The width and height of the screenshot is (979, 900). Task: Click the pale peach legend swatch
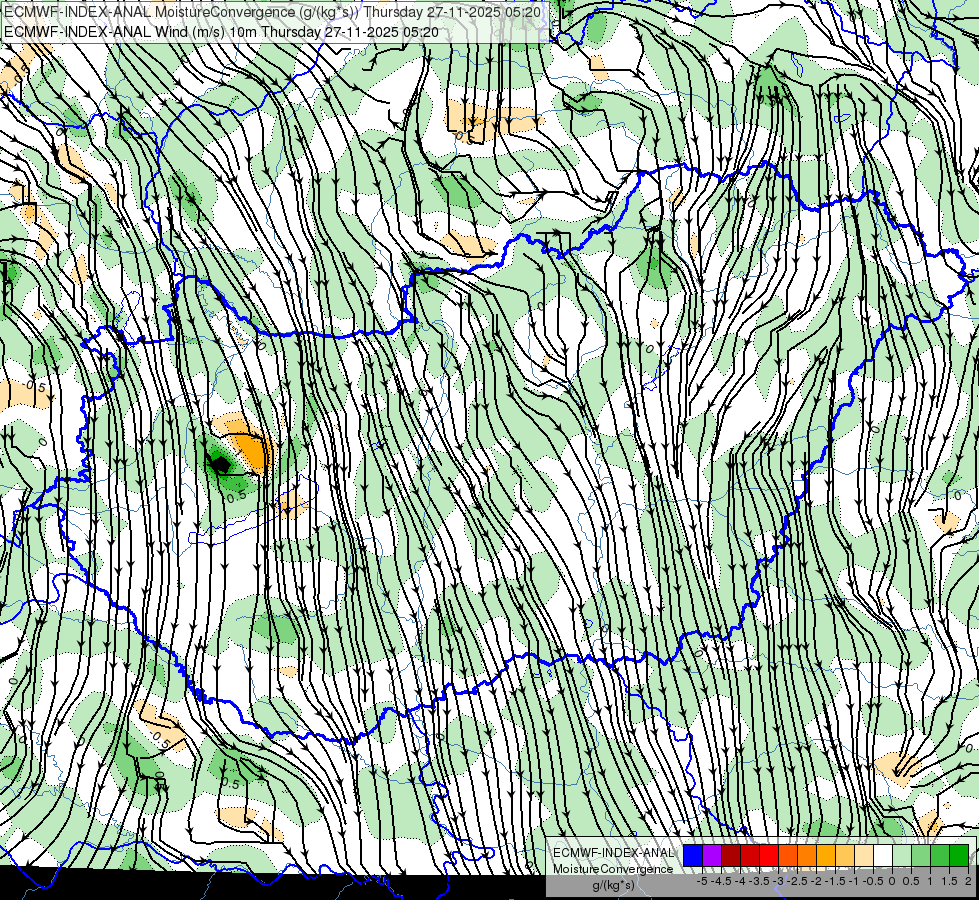coord(864,856)
